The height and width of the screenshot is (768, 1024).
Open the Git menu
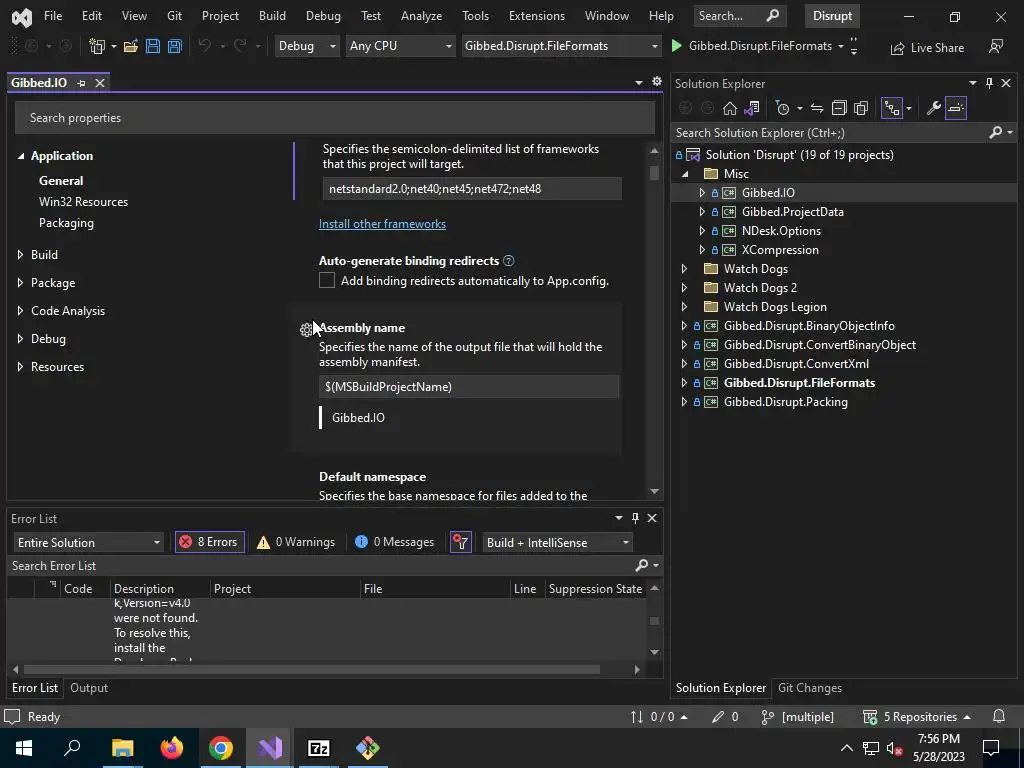tap(174, 16)
